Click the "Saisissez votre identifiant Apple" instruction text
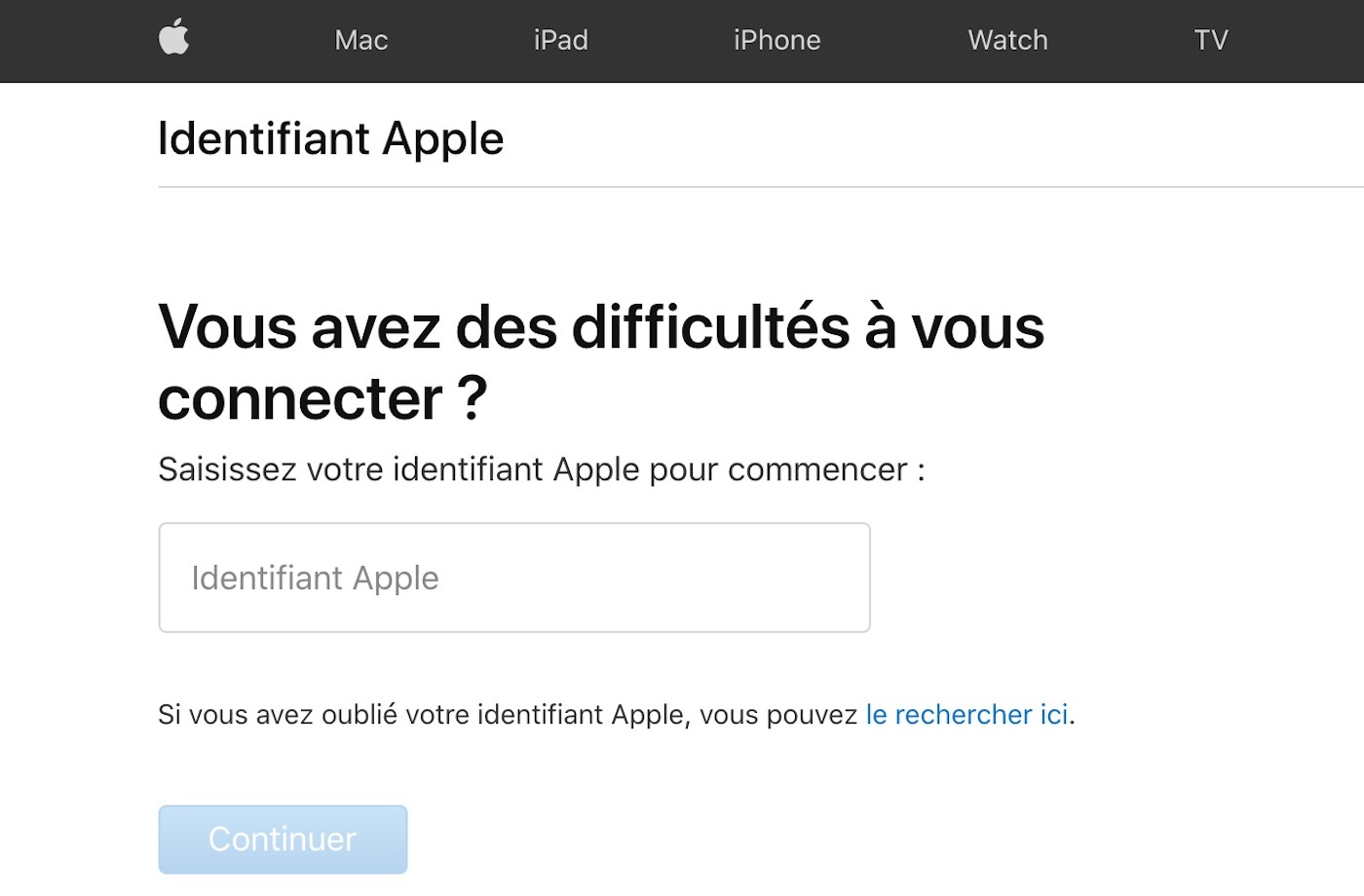1364x896 pixels. pos(541,469)
